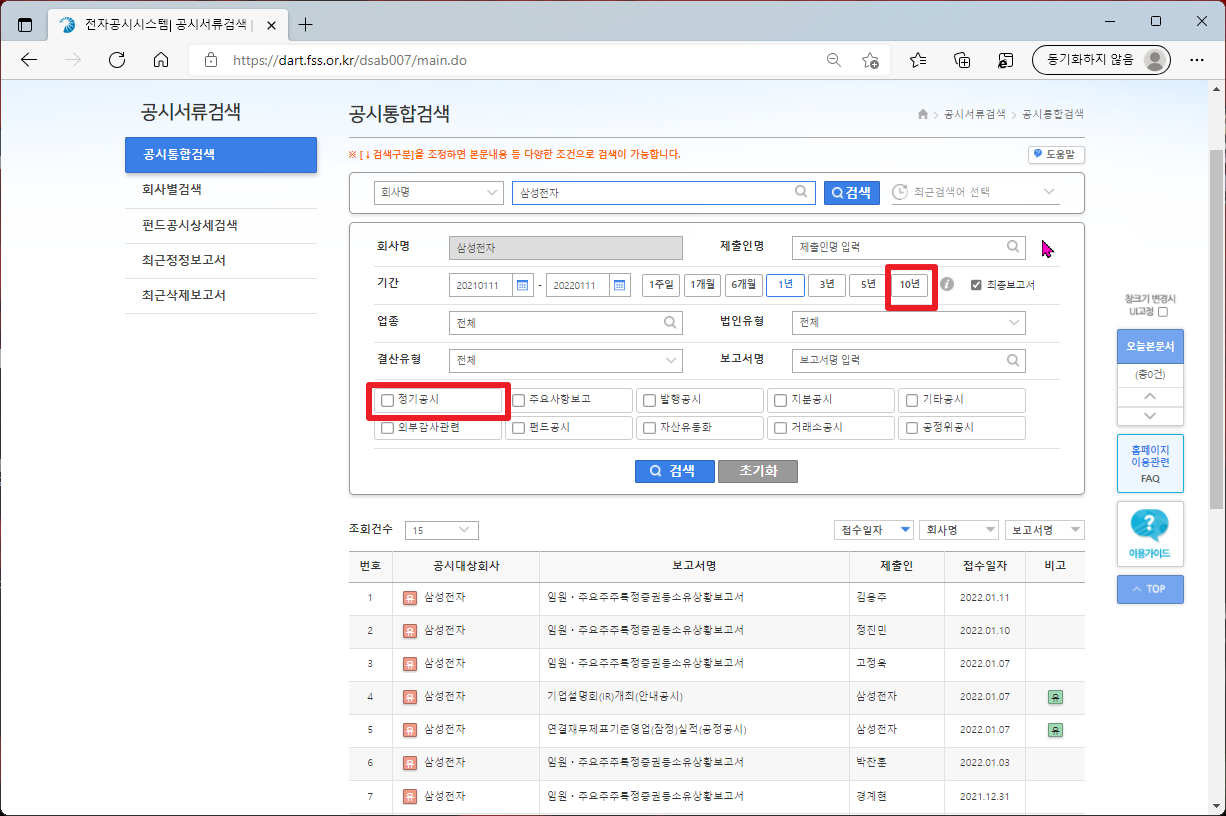Click the 제출인명 입력 input field
Image resolution: width=1226 pixels, height=816 pixels.
point(908,246)
